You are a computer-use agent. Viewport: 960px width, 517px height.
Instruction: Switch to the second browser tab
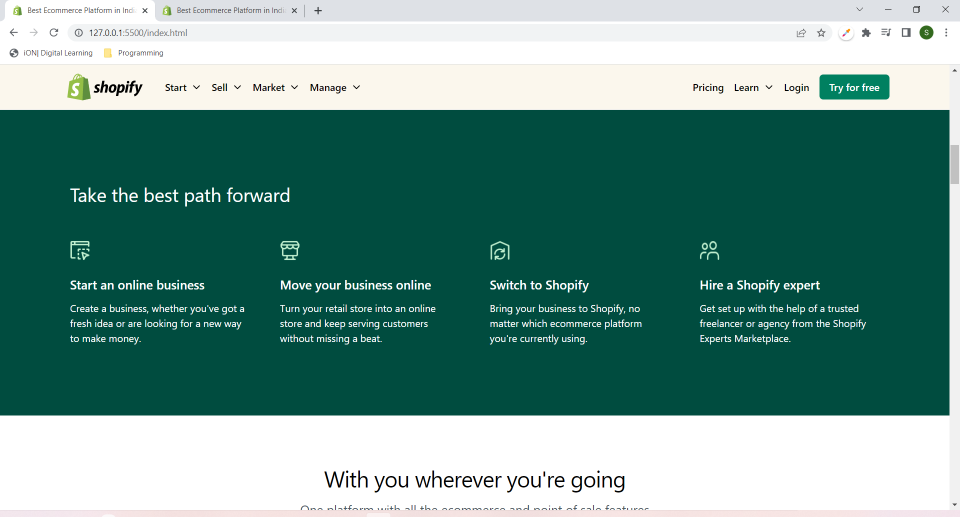click(x=230, y=10)
